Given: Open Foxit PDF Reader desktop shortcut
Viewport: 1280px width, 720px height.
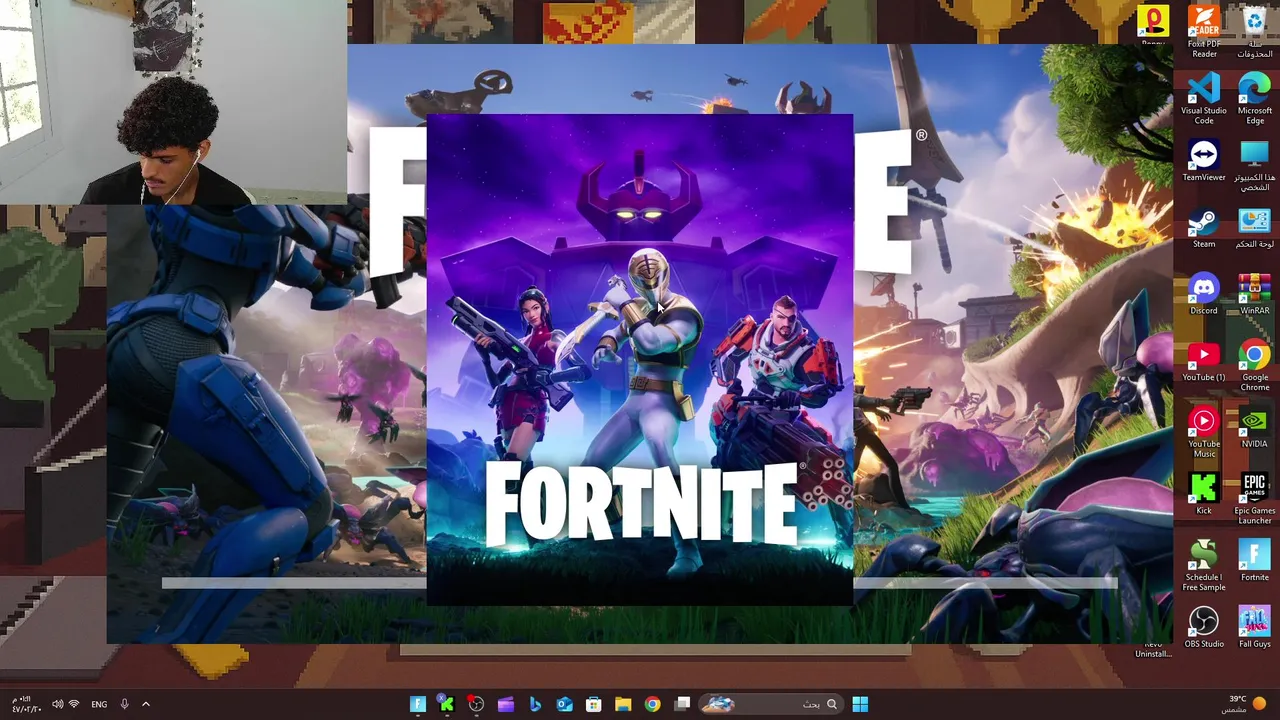Looking at the screenshot, I should [x=1204, y=30].
